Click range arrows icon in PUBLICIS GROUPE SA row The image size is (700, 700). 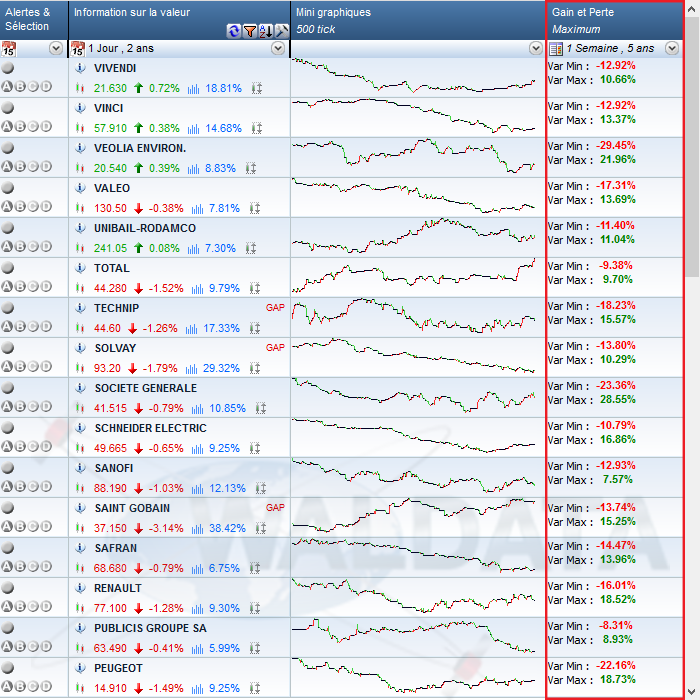tap(254, 648)
